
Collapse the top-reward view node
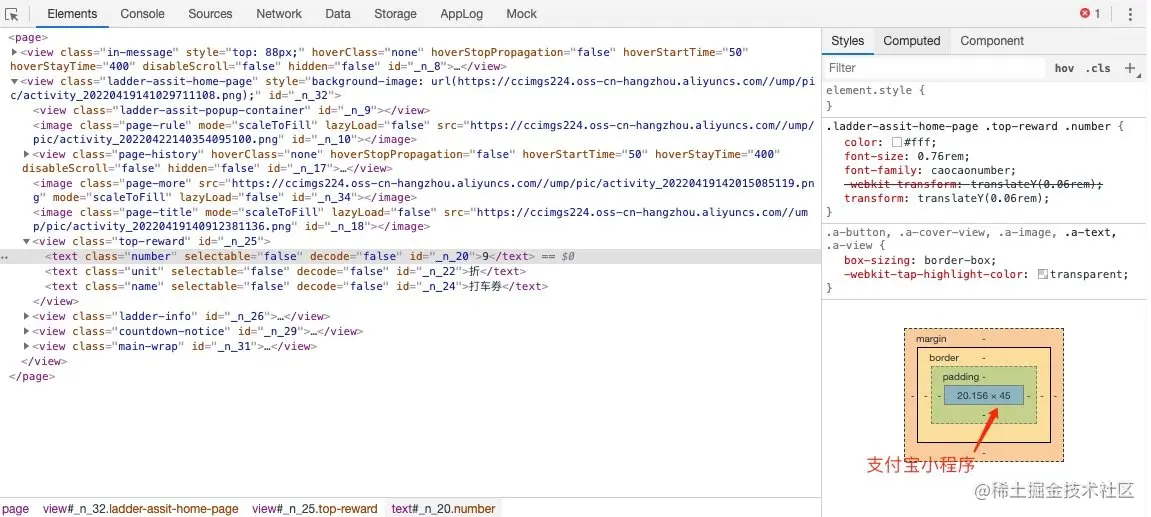coord(26,242)
